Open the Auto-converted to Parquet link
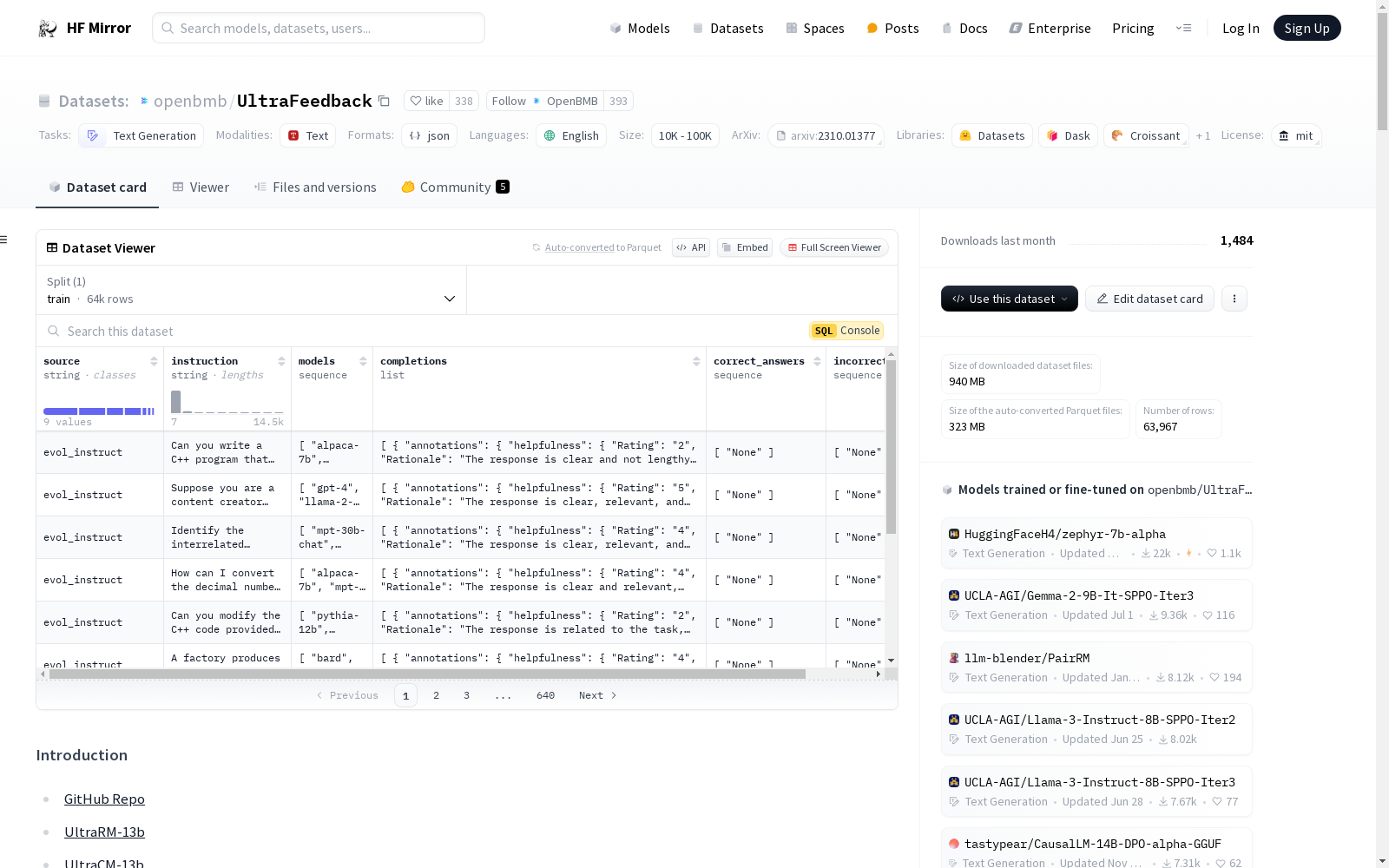 coord(603,247)
